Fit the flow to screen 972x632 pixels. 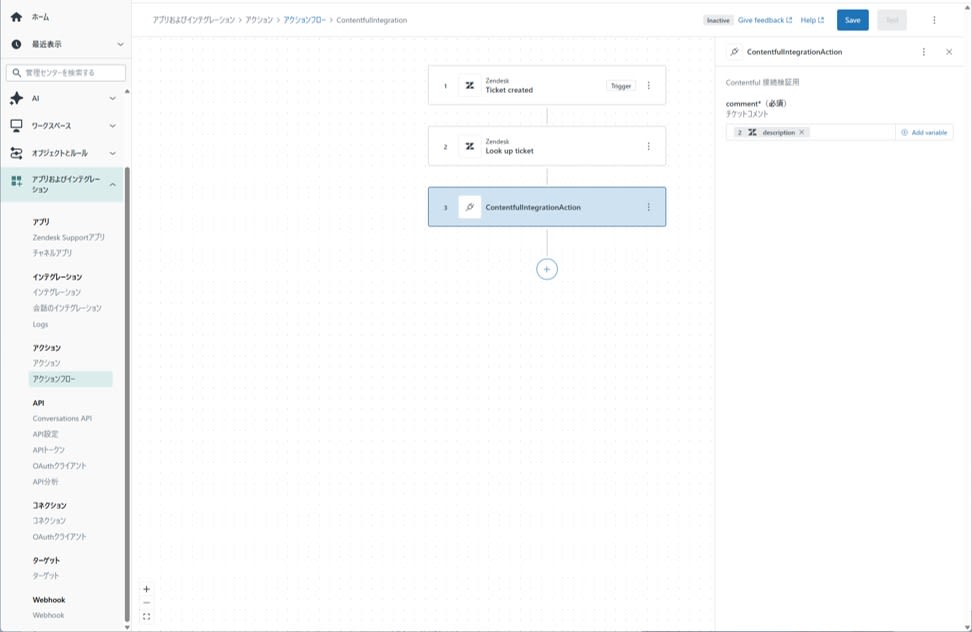pyautogui.click(x=146, y=617)
